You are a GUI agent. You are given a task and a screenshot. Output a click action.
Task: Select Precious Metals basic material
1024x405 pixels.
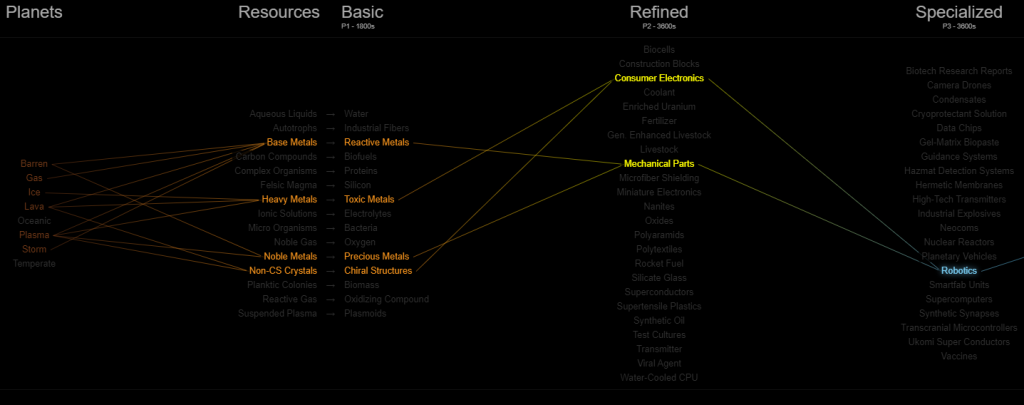[x=377, y=256]
